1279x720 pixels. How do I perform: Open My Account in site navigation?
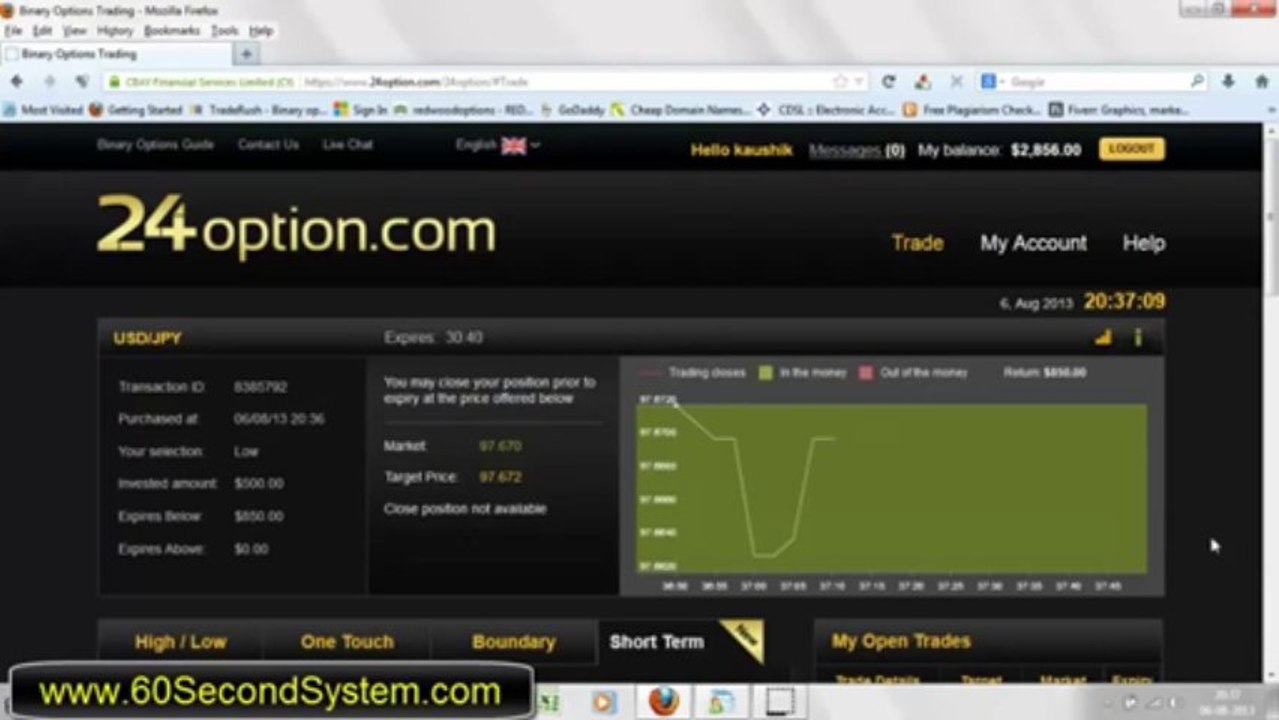[x=1033, y=243]
